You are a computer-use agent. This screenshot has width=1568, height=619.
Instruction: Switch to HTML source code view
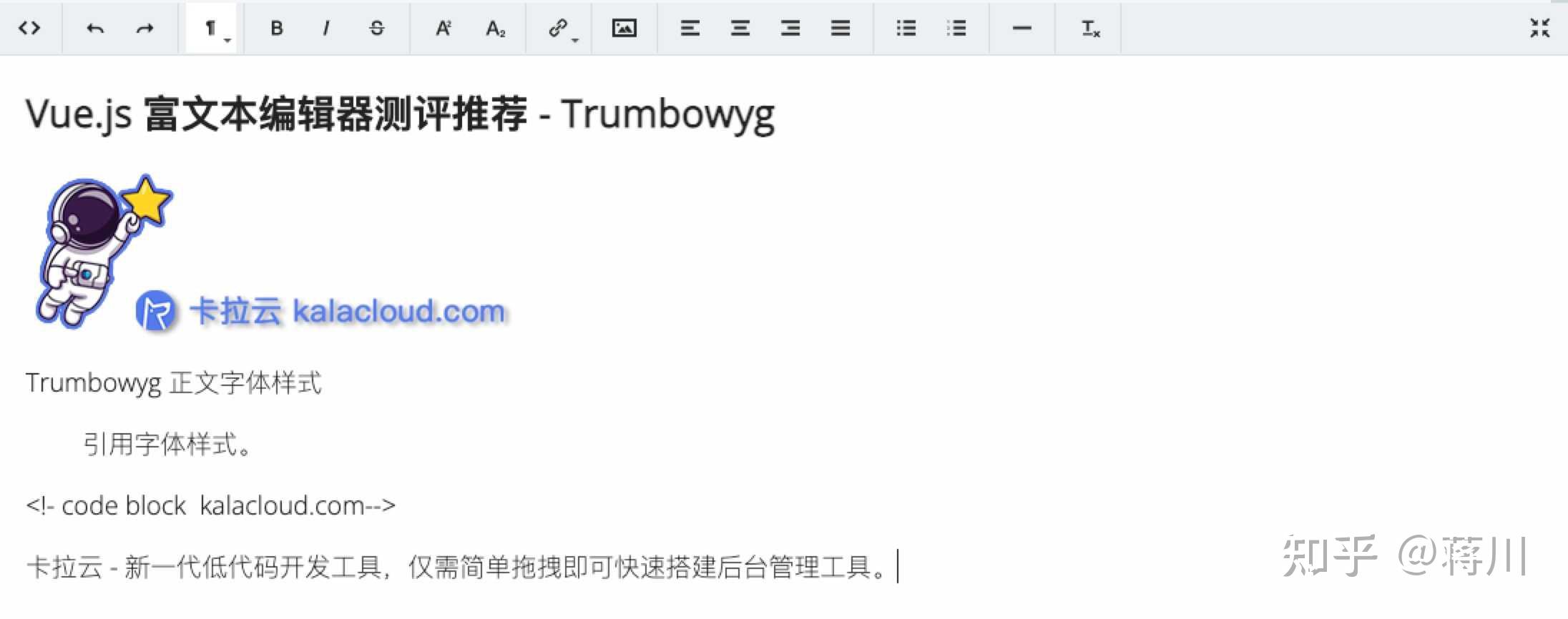click(x=29, y=28)
